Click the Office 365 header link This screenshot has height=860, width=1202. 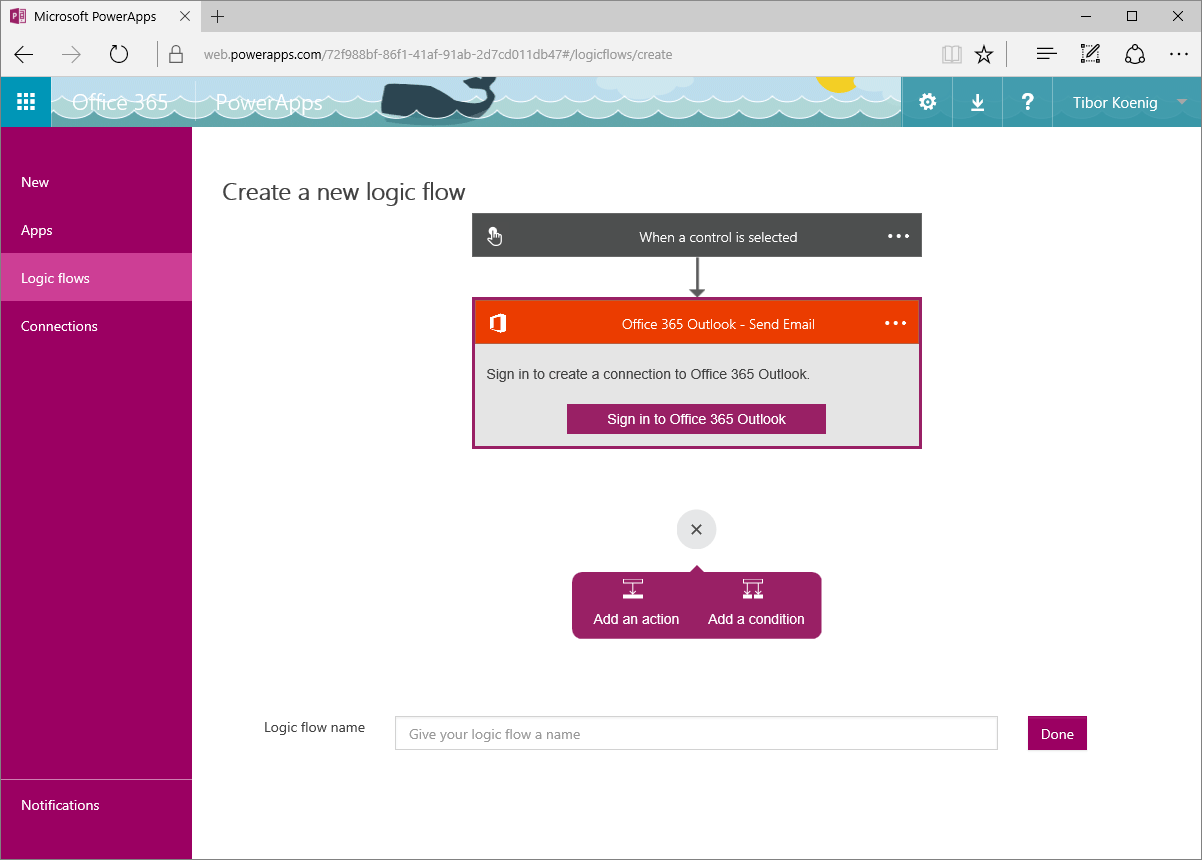point(120,102)
